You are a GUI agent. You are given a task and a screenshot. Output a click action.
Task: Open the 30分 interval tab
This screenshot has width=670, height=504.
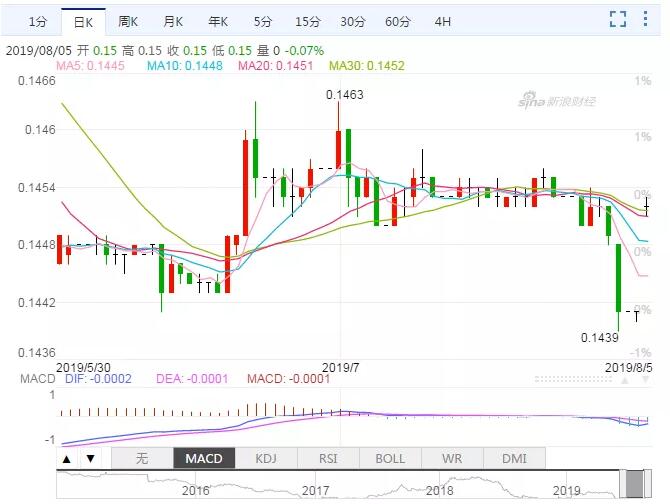point(353,21)
